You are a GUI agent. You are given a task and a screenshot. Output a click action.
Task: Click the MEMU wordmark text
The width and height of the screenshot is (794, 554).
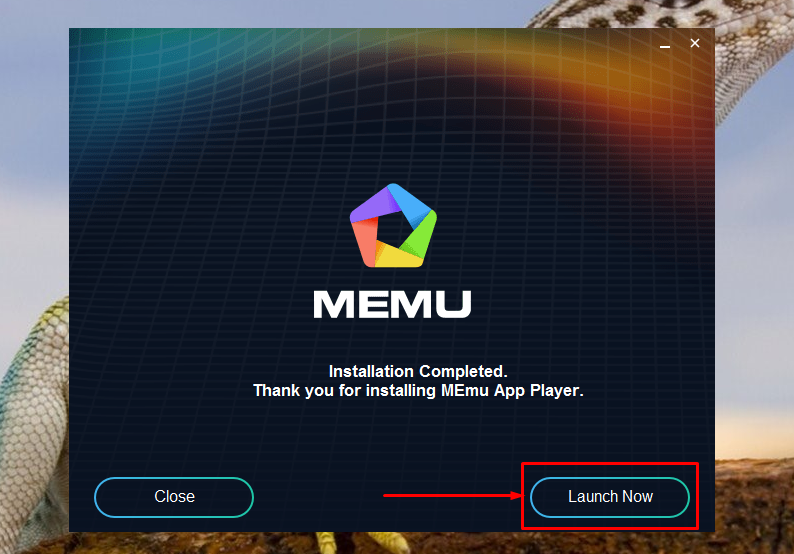[x=392, y=304]
